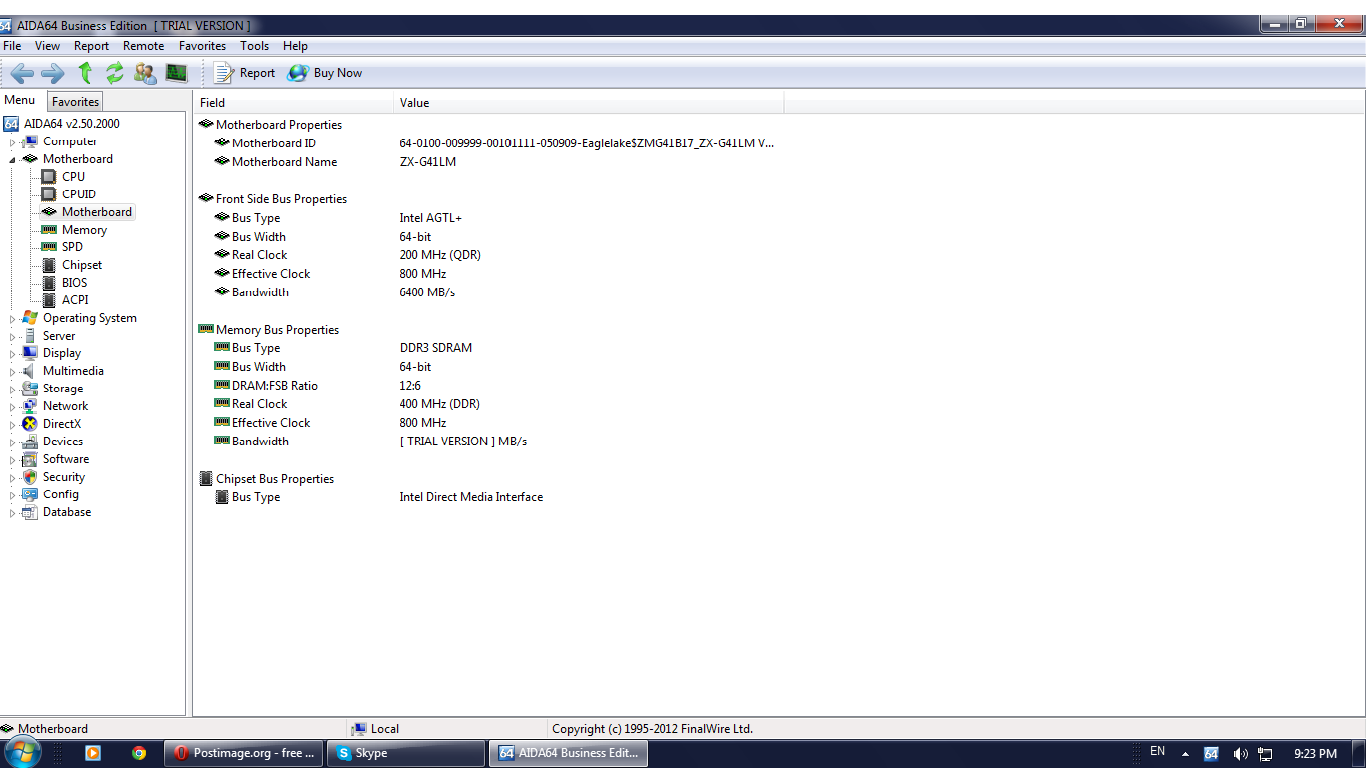Select the DirectX icon in tree
Screen dimensions: 1366x768
[30, 424]
